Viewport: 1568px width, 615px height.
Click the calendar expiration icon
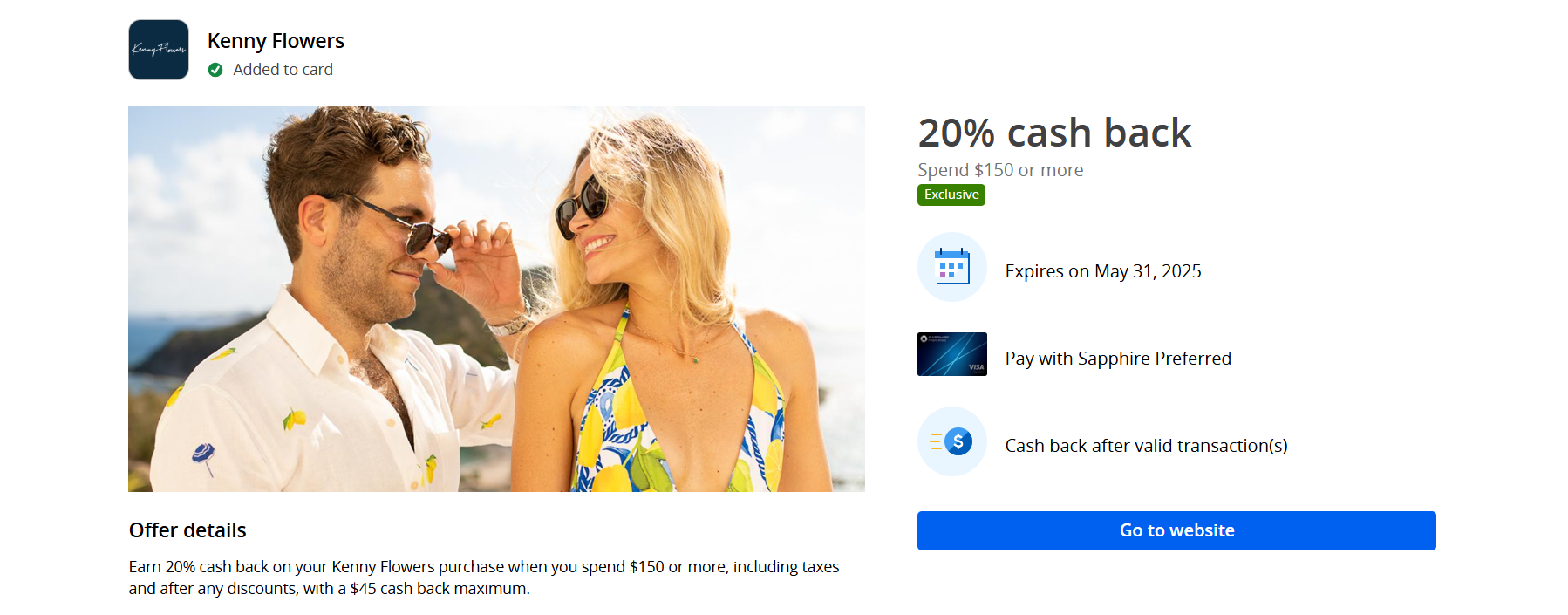952,267
